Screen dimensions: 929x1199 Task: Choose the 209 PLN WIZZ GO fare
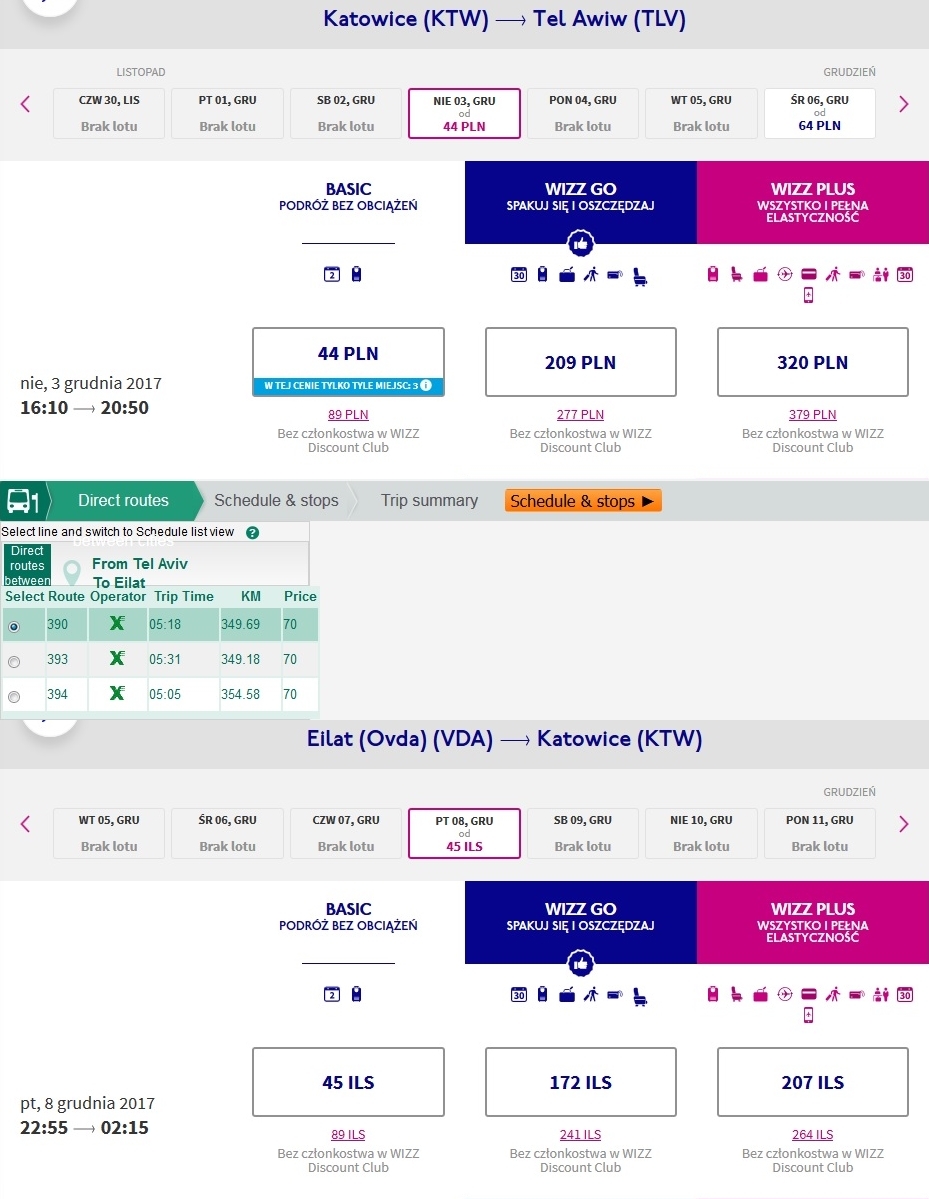(x=580, y=362)
